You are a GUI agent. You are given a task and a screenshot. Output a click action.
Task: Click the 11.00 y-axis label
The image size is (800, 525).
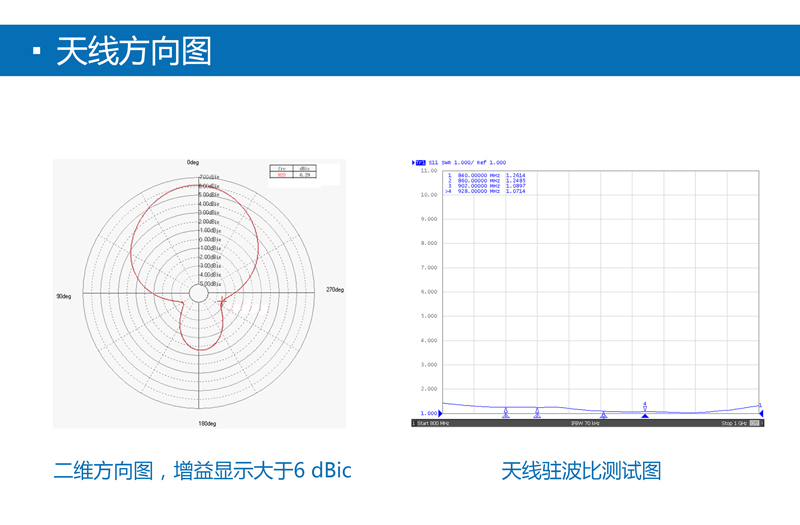click(x=429, y=170)
